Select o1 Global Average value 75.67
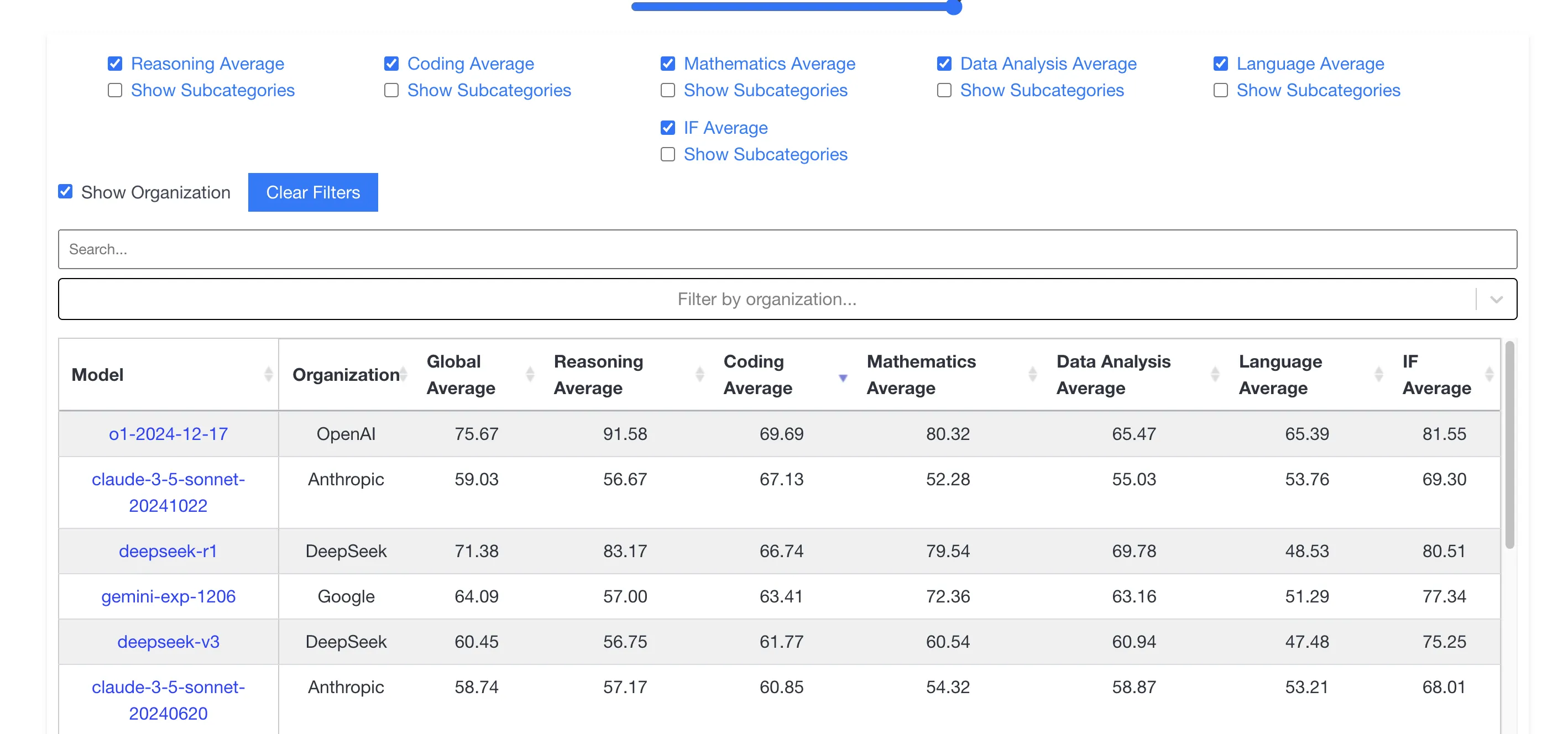1568x734 pixels. [x=476, y=434]
